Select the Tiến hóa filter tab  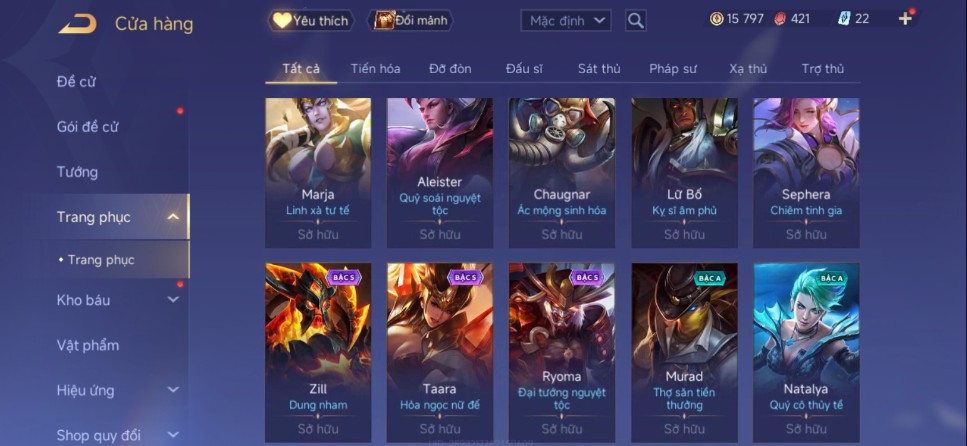click(x=375, y=68)
